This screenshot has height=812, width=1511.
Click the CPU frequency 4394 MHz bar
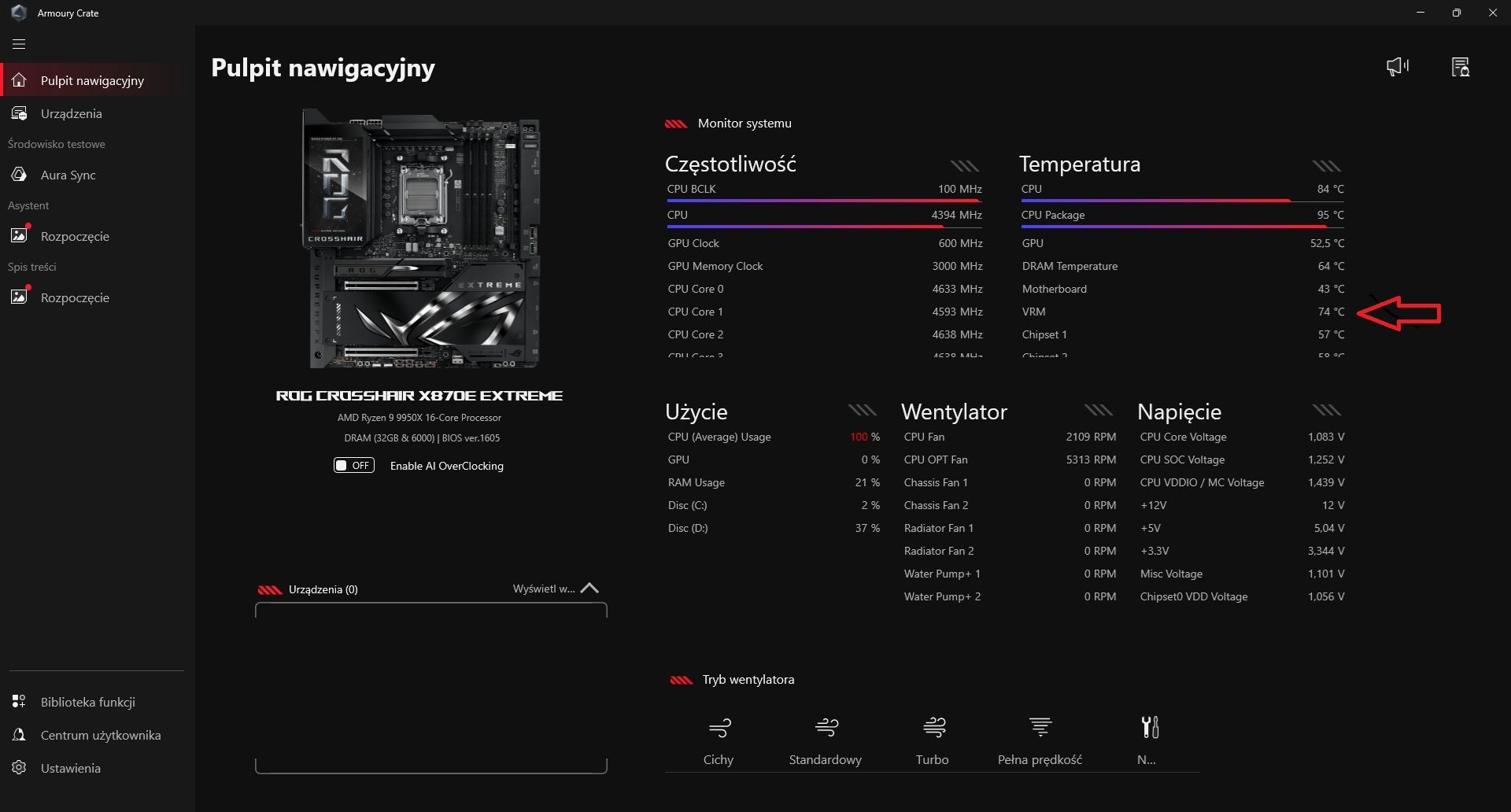823,227
